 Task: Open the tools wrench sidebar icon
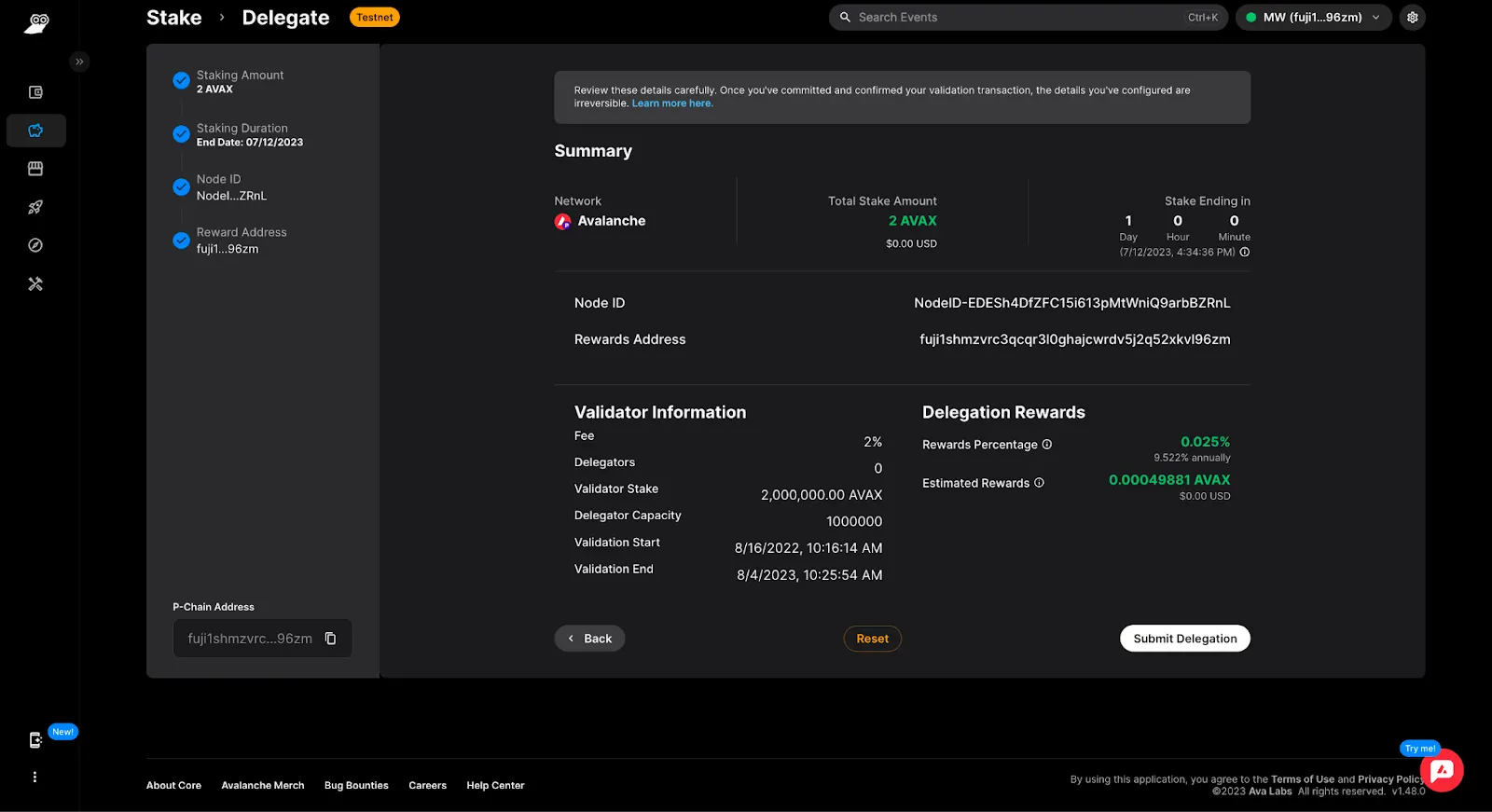pyautogui.click(x=35, y=283)
